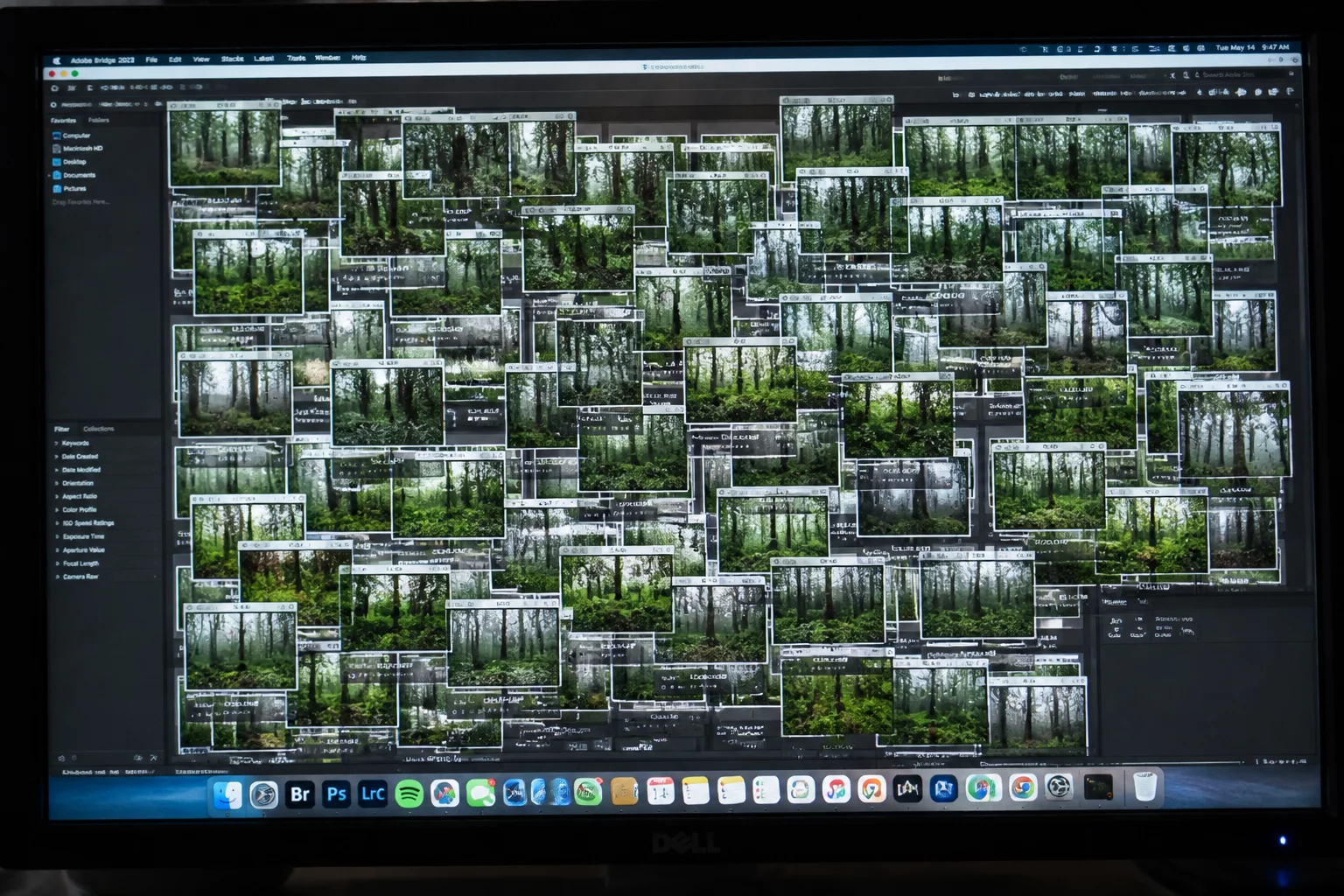Open Spotify from the Dock
This screenshot has height=896, width=1344.
[409, 794]
